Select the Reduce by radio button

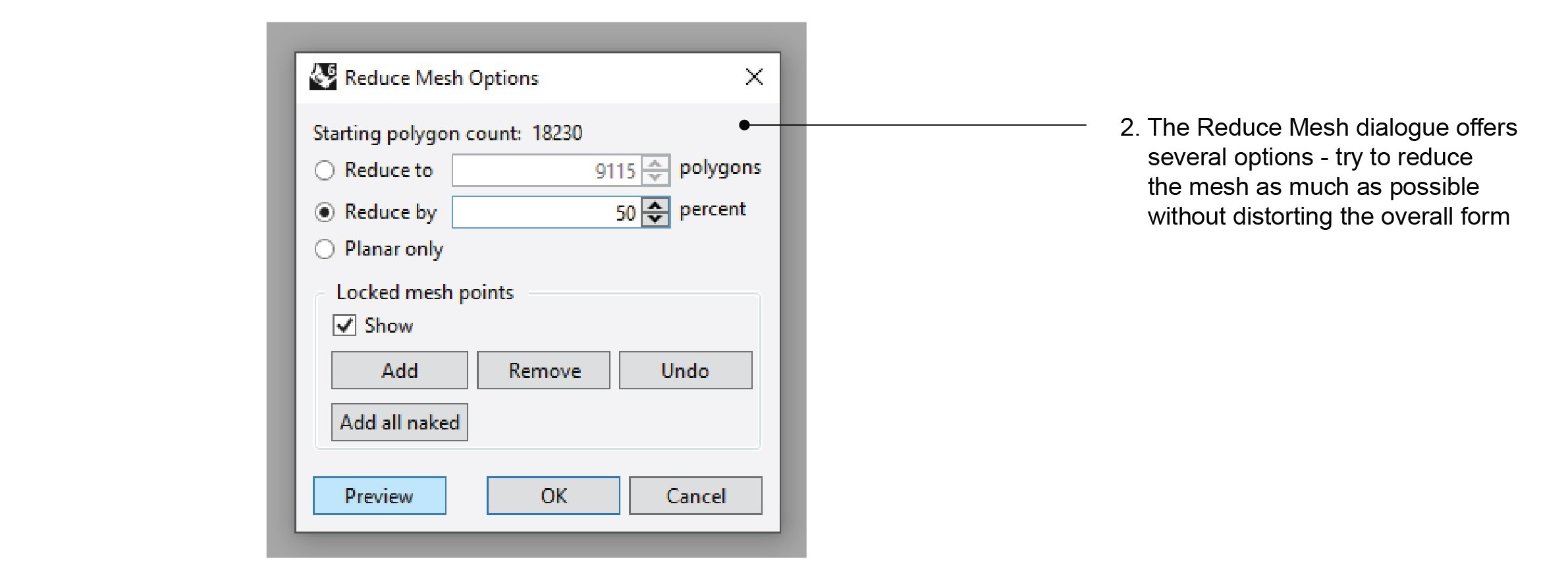325,212
